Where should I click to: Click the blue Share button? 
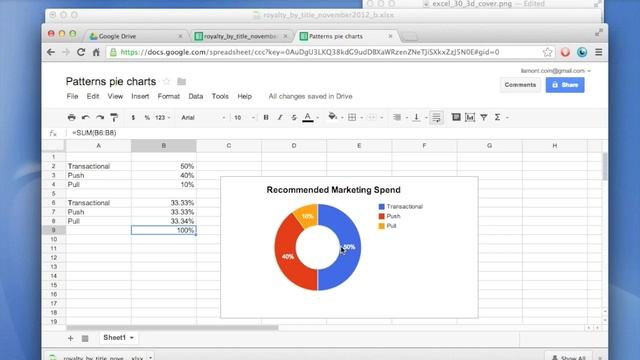(x=565, y=85)
